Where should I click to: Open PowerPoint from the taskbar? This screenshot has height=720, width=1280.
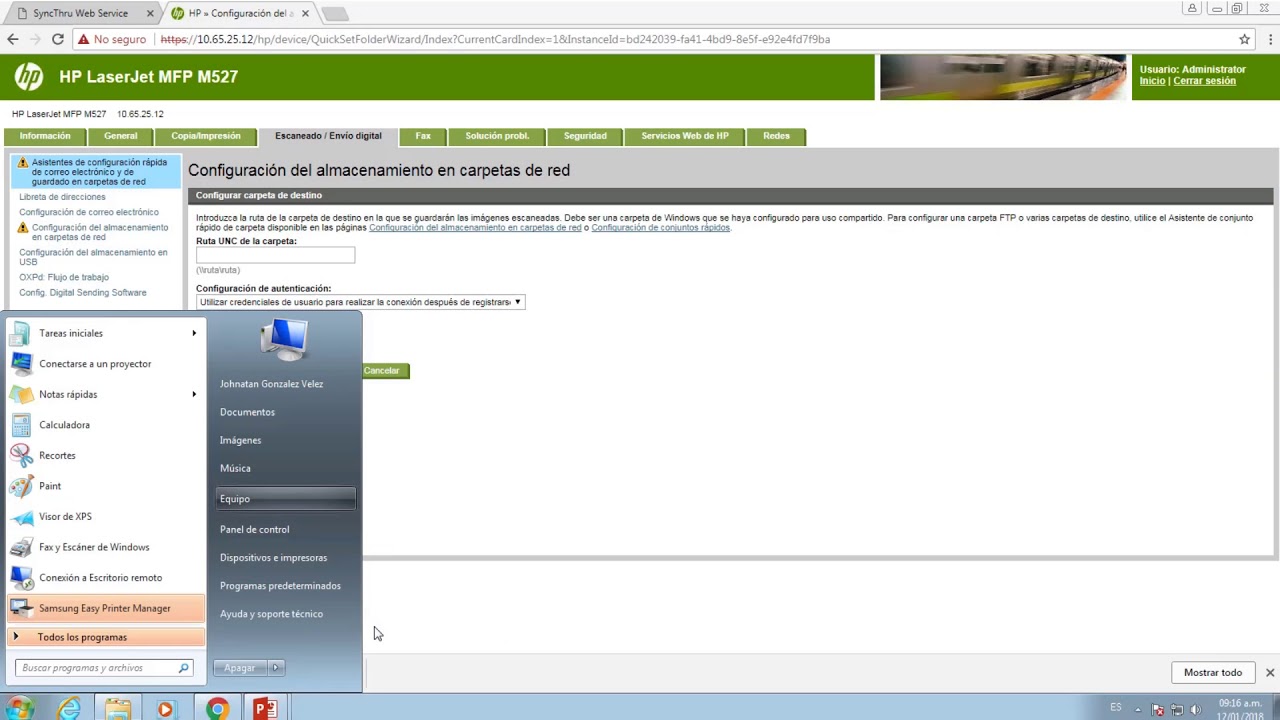click(x=265, y=709)
